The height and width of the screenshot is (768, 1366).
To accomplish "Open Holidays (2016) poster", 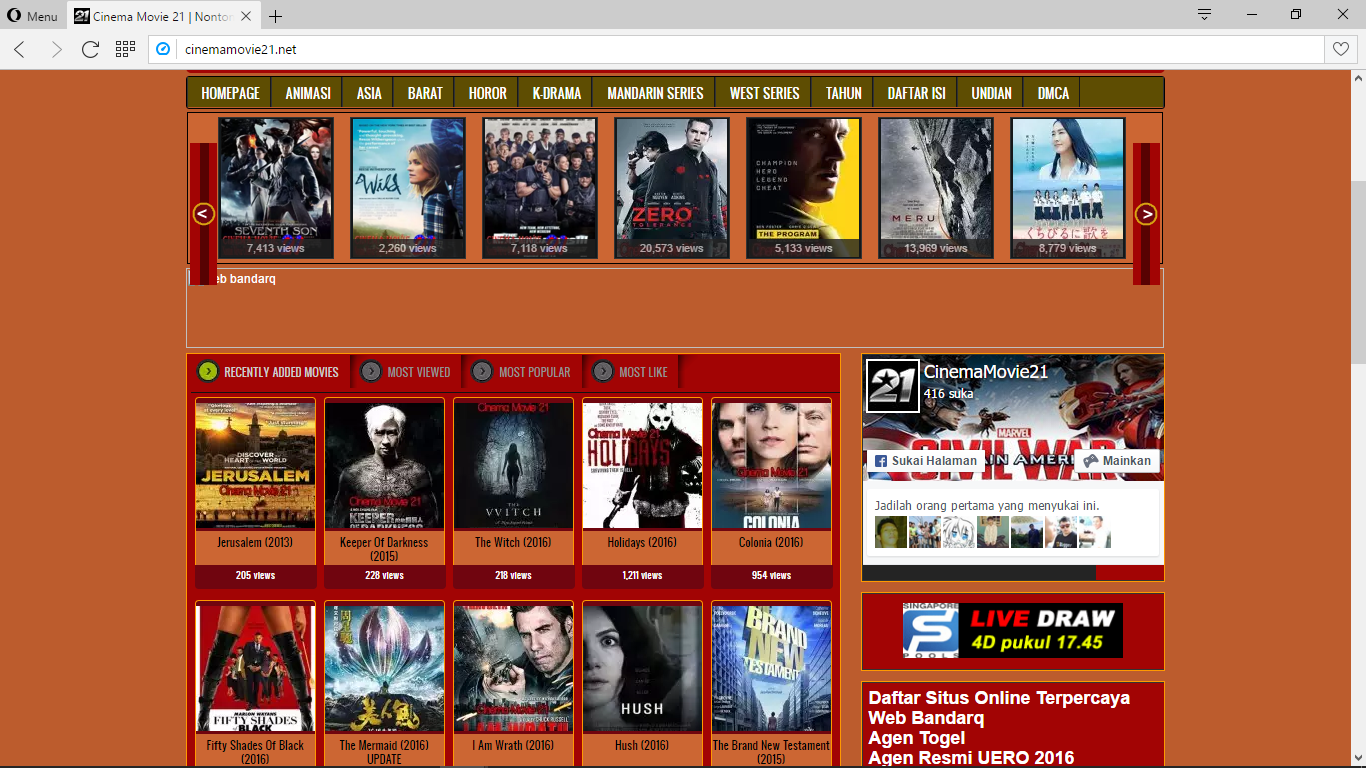I will [x=642, y=465].
